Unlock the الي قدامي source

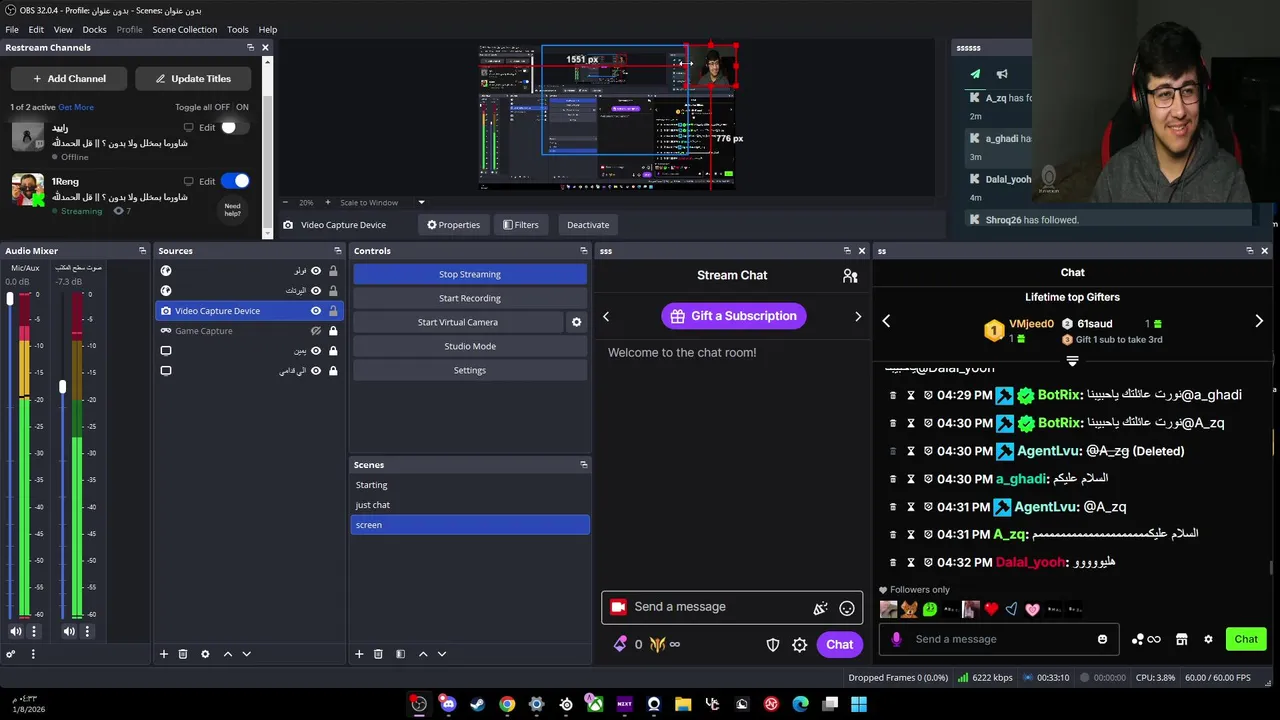(x=333, y=371)
